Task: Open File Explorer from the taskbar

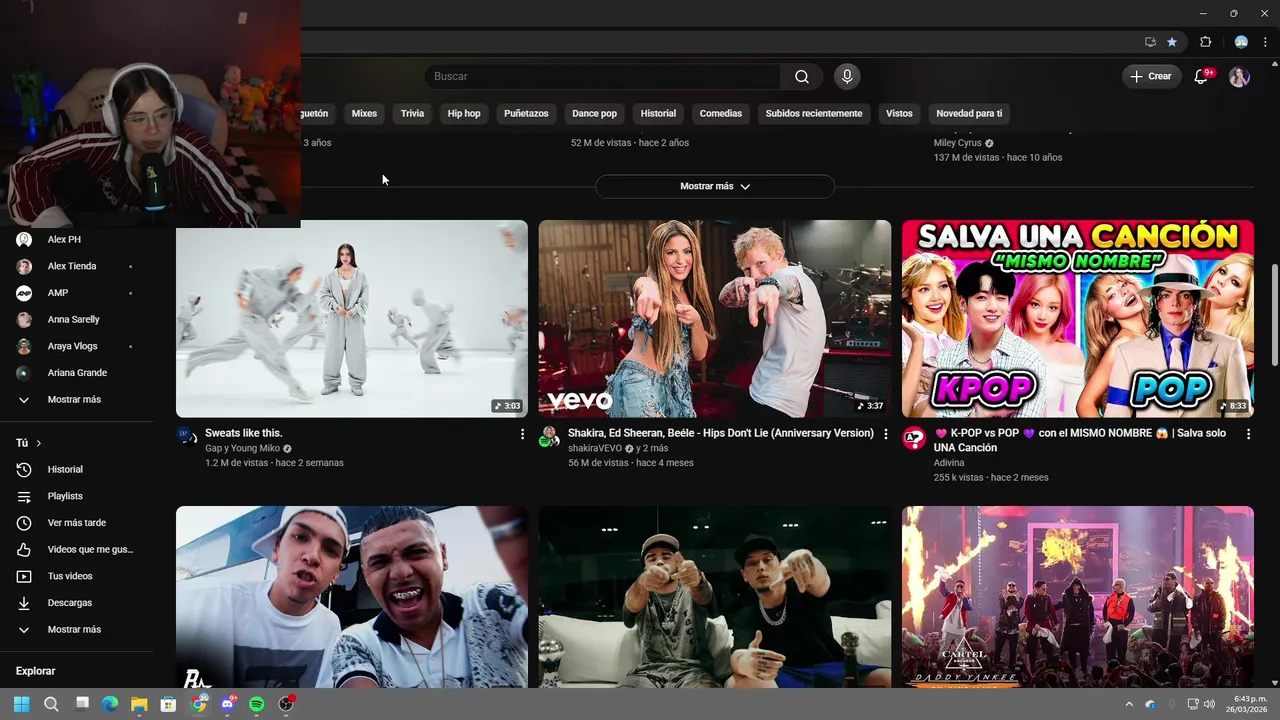Action: (x=139, y=704)
